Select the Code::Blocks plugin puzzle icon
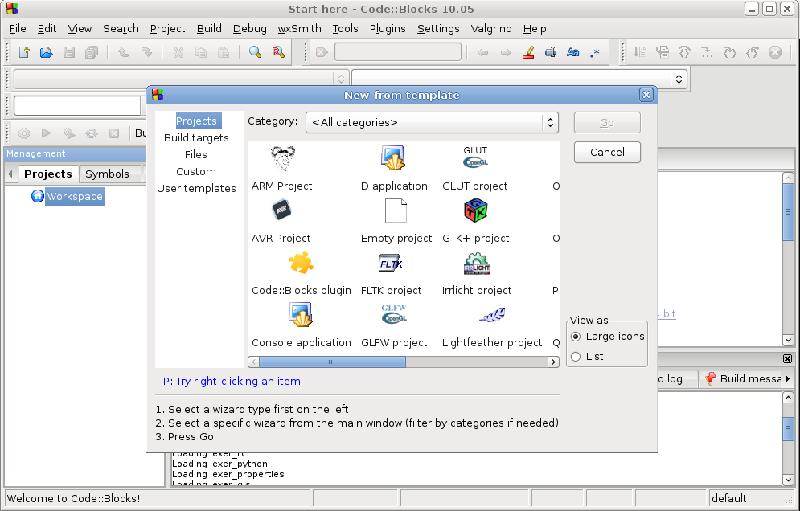 point(301,263)
